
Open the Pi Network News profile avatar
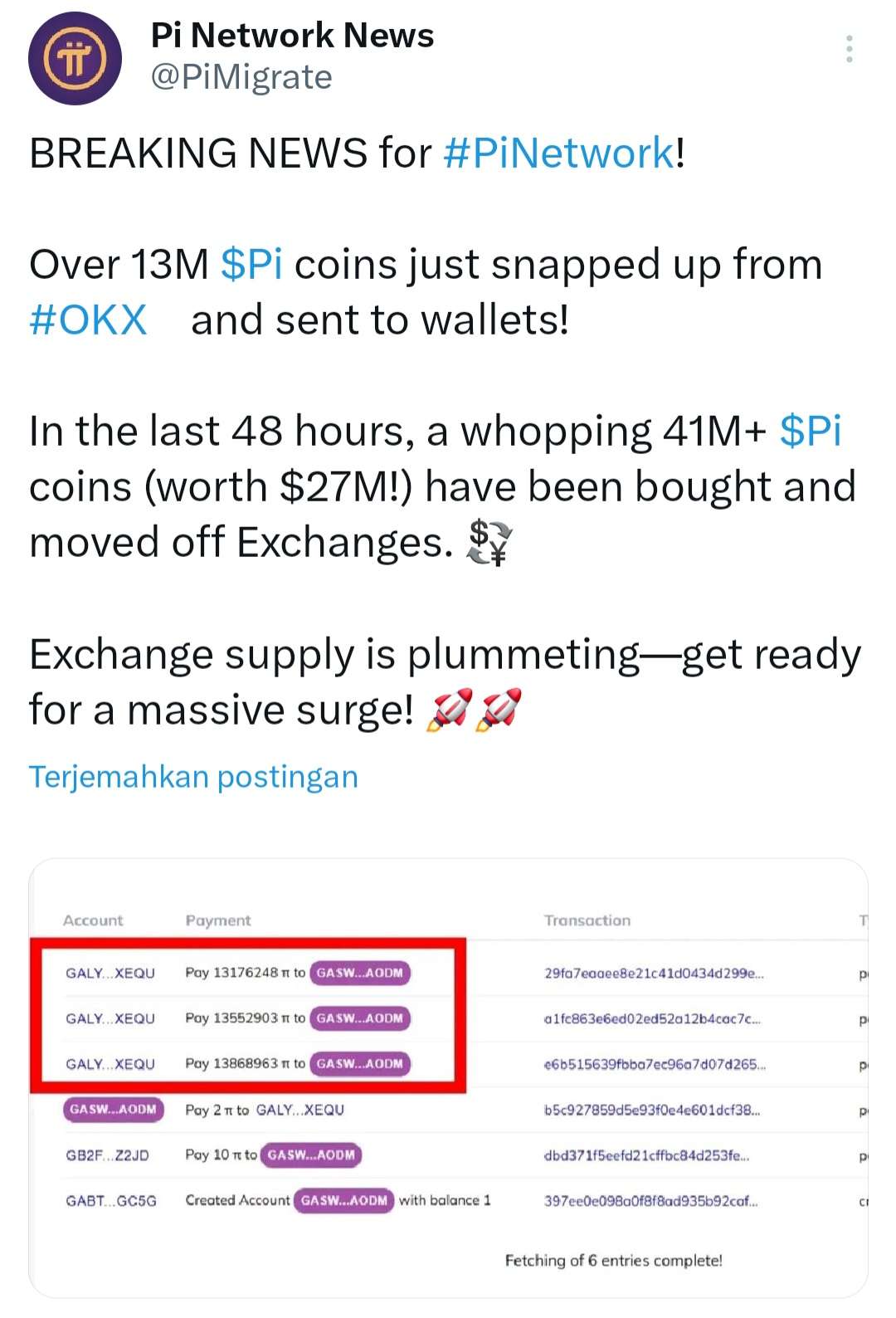click(75, 58)
